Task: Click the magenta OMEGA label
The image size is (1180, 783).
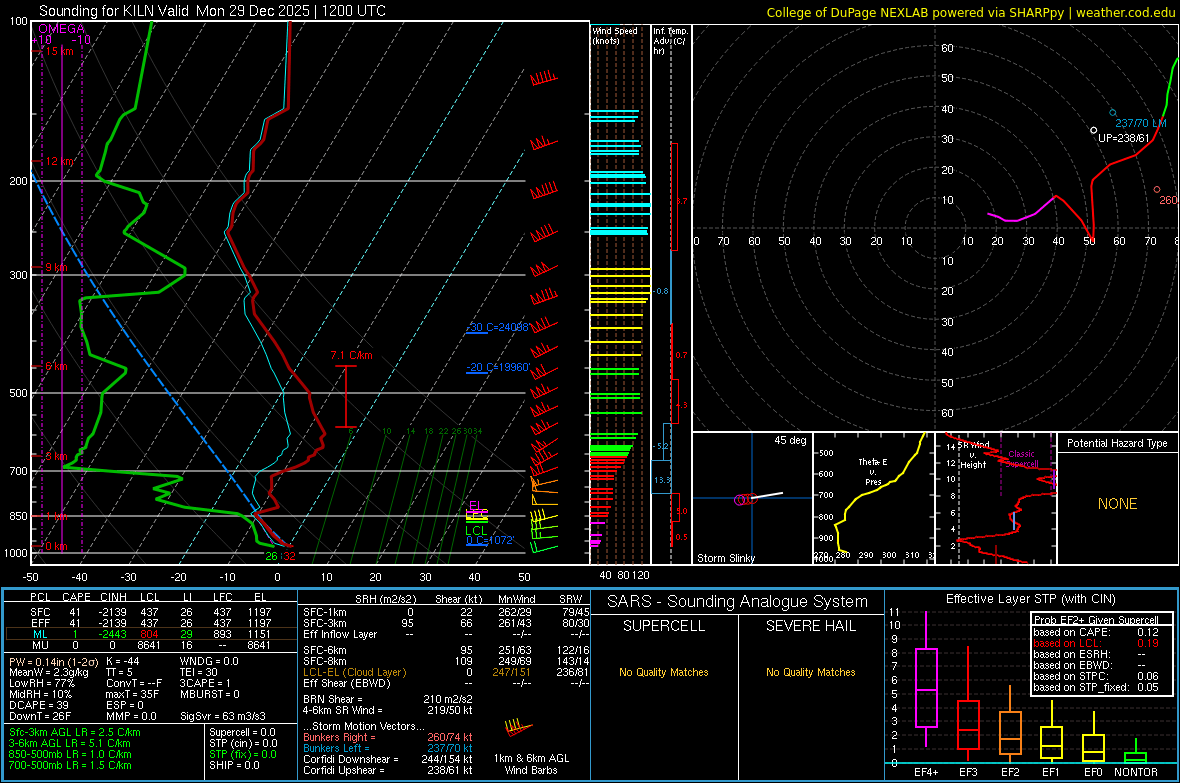Action: 62,29
